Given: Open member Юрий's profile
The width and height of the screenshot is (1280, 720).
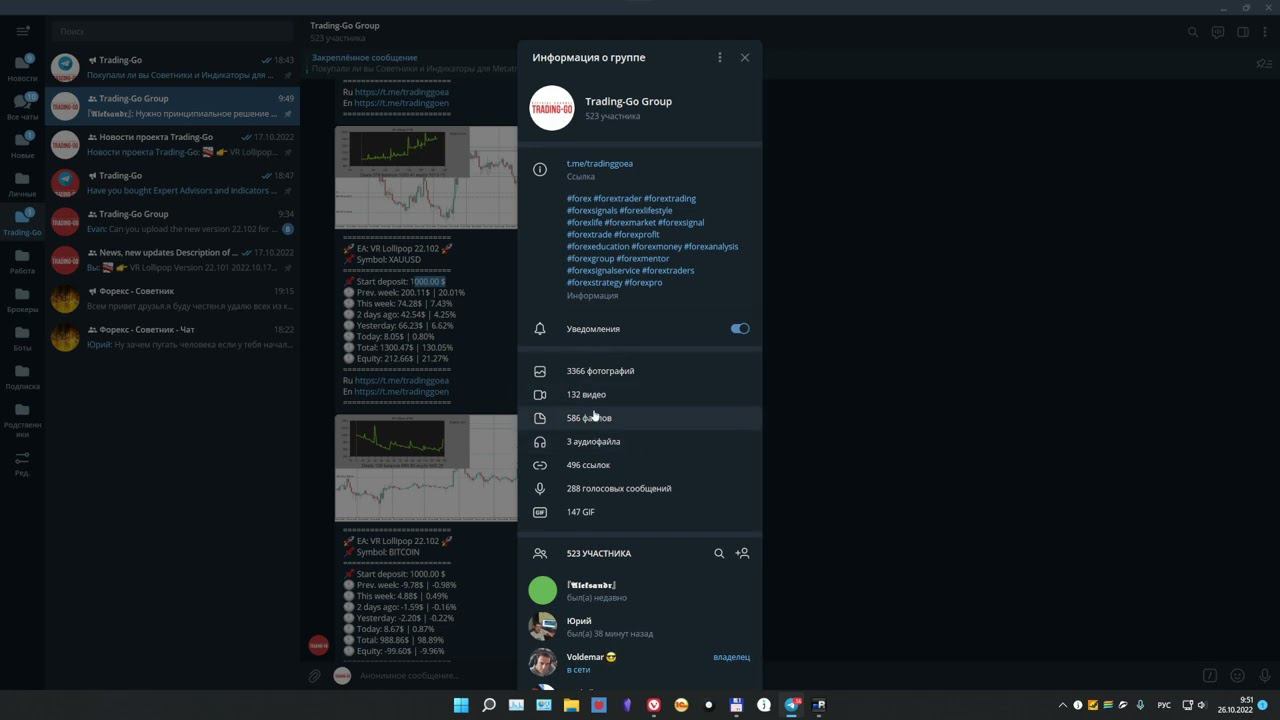Looking at the screenshot, I should [640, 627].
